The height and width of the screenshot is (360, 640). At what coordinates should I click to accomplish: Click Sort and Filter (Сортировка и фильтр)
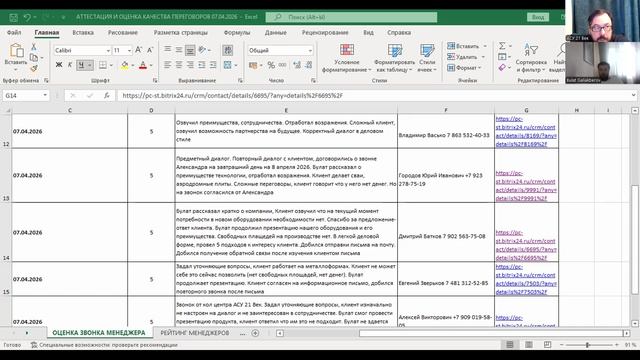[531, 58]
